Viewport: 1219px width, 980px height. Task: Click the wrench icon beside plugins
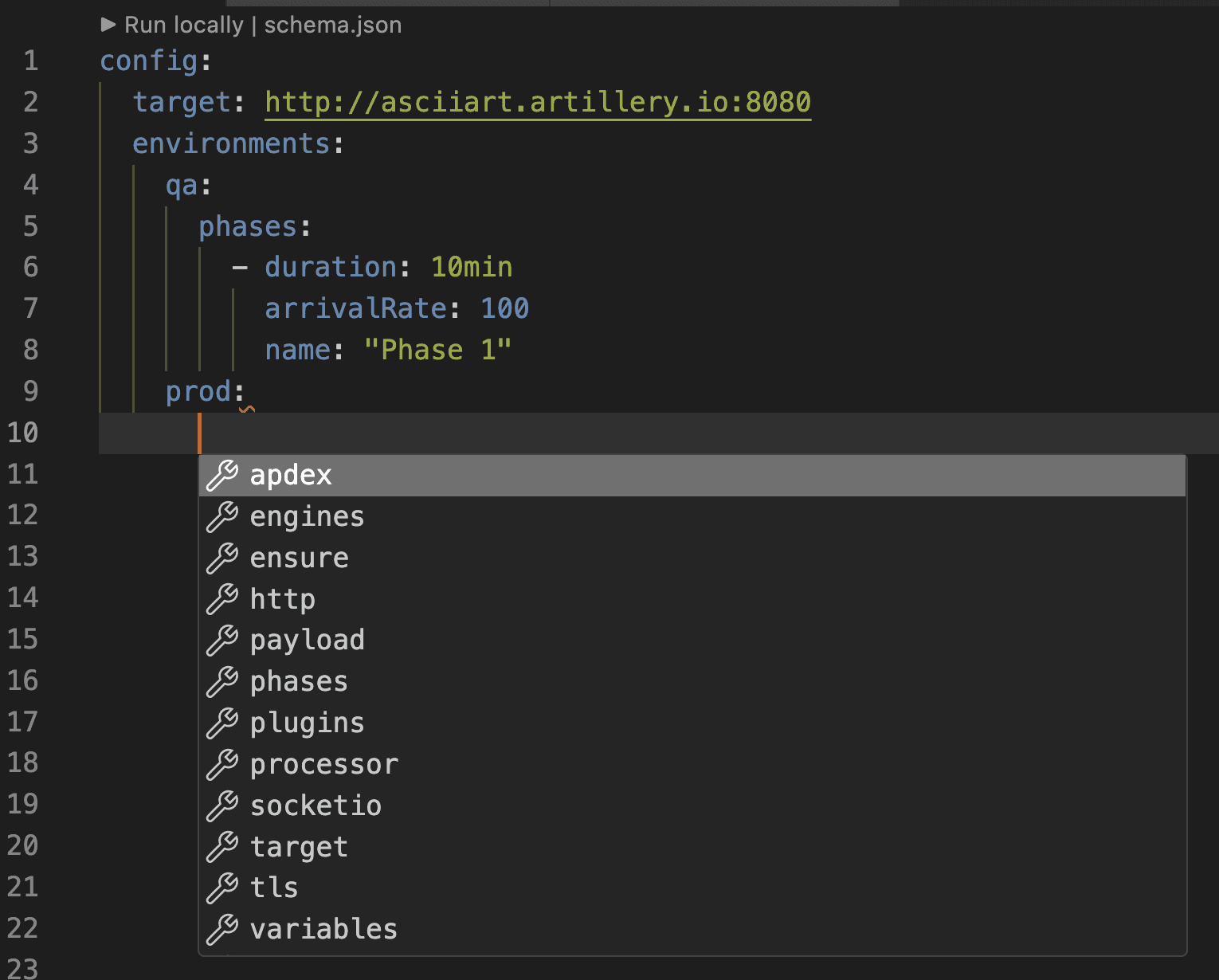pos(223,723)
